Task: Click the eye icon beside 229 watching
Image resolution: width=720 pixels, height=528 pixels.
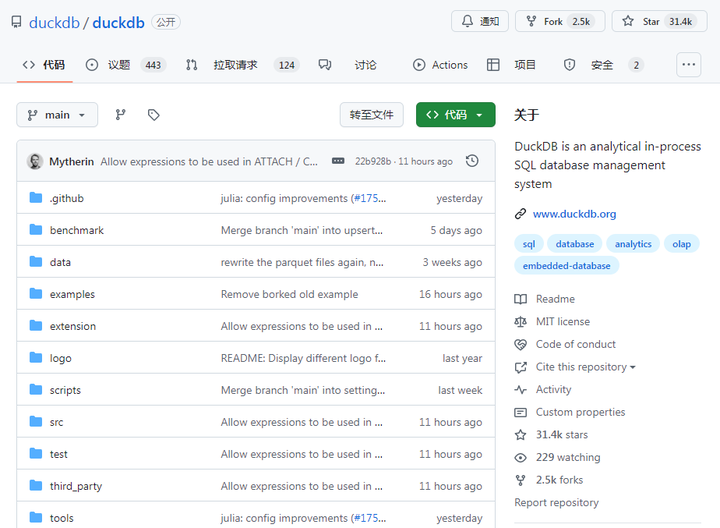Action: (520, 457)
